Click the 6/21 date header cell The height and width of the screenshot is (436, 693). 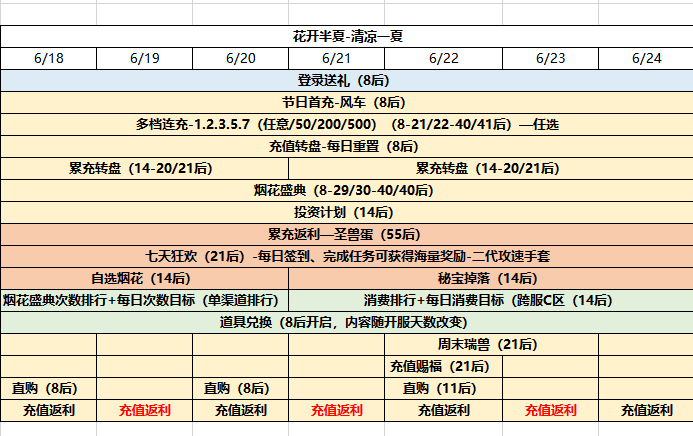coord(336,58)
